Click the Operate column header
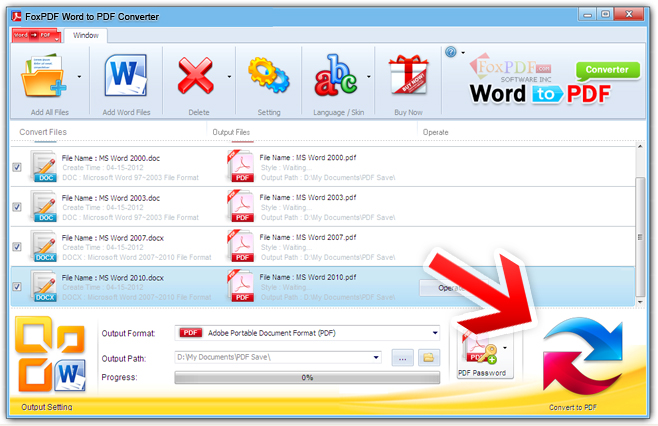The width and height of the screenshot is (658, 426). (x=435, y=132)
